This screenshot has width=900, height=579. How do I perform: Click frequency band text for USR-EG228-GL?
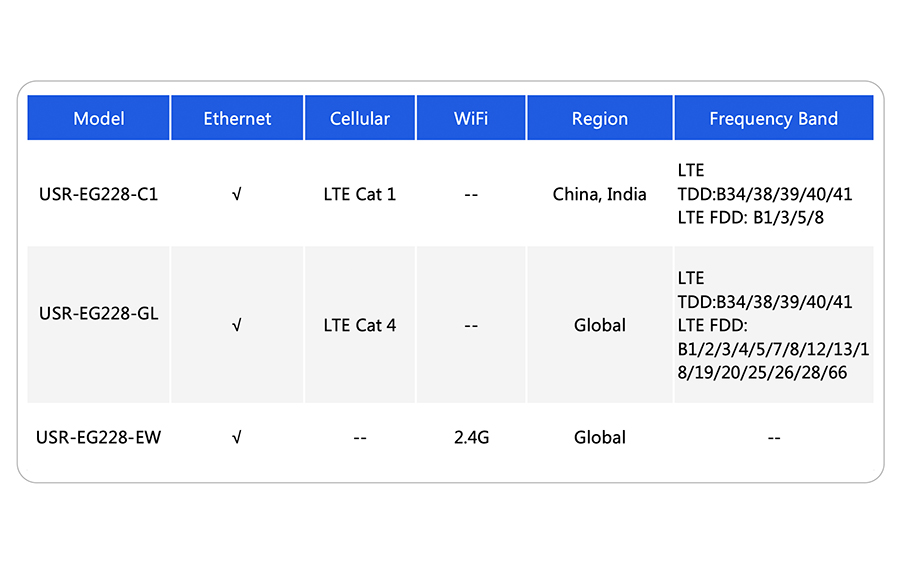(772, 325)
